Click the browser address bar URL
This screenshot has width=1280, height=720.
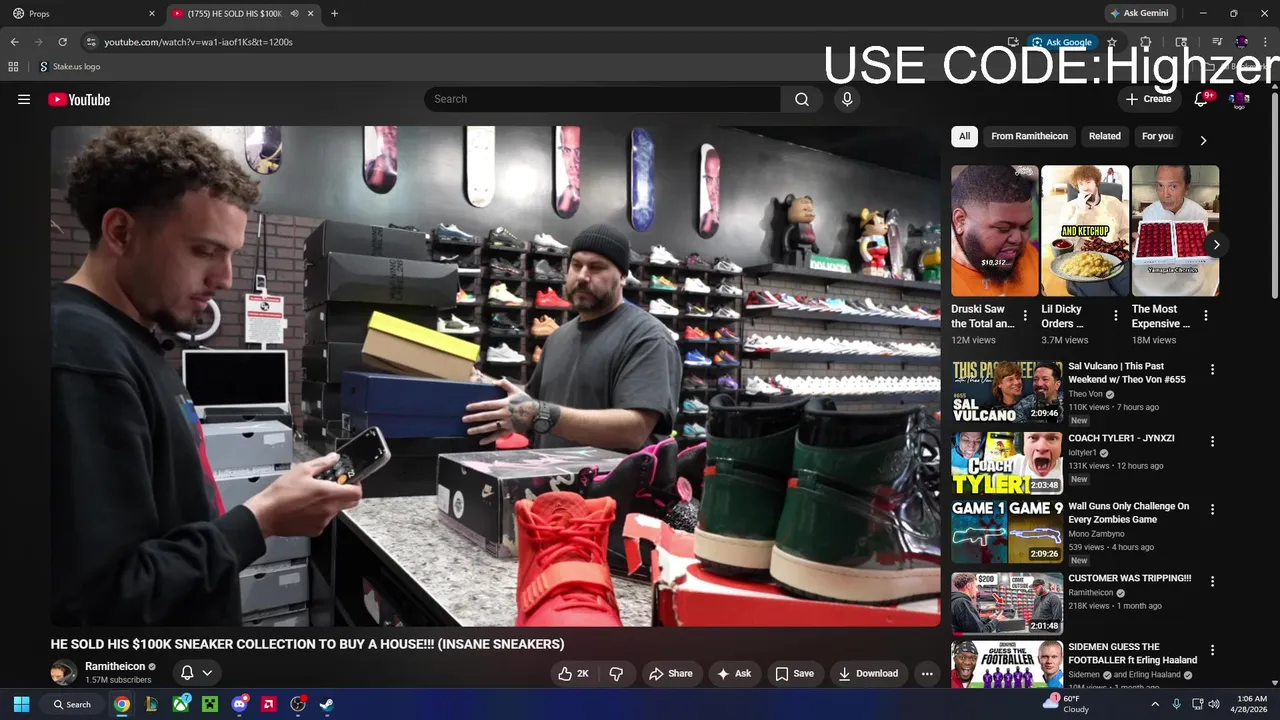pyautogui.click(x=199, y=42)
